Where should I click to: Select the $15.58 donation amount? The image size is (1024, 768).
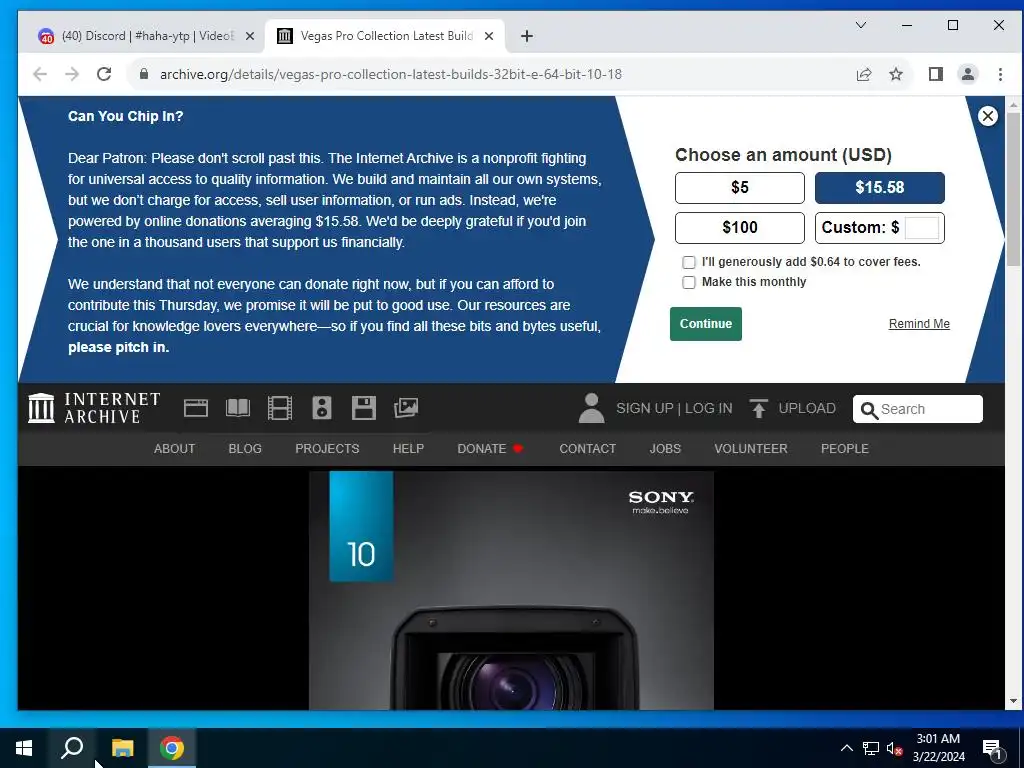pos(879,188)
